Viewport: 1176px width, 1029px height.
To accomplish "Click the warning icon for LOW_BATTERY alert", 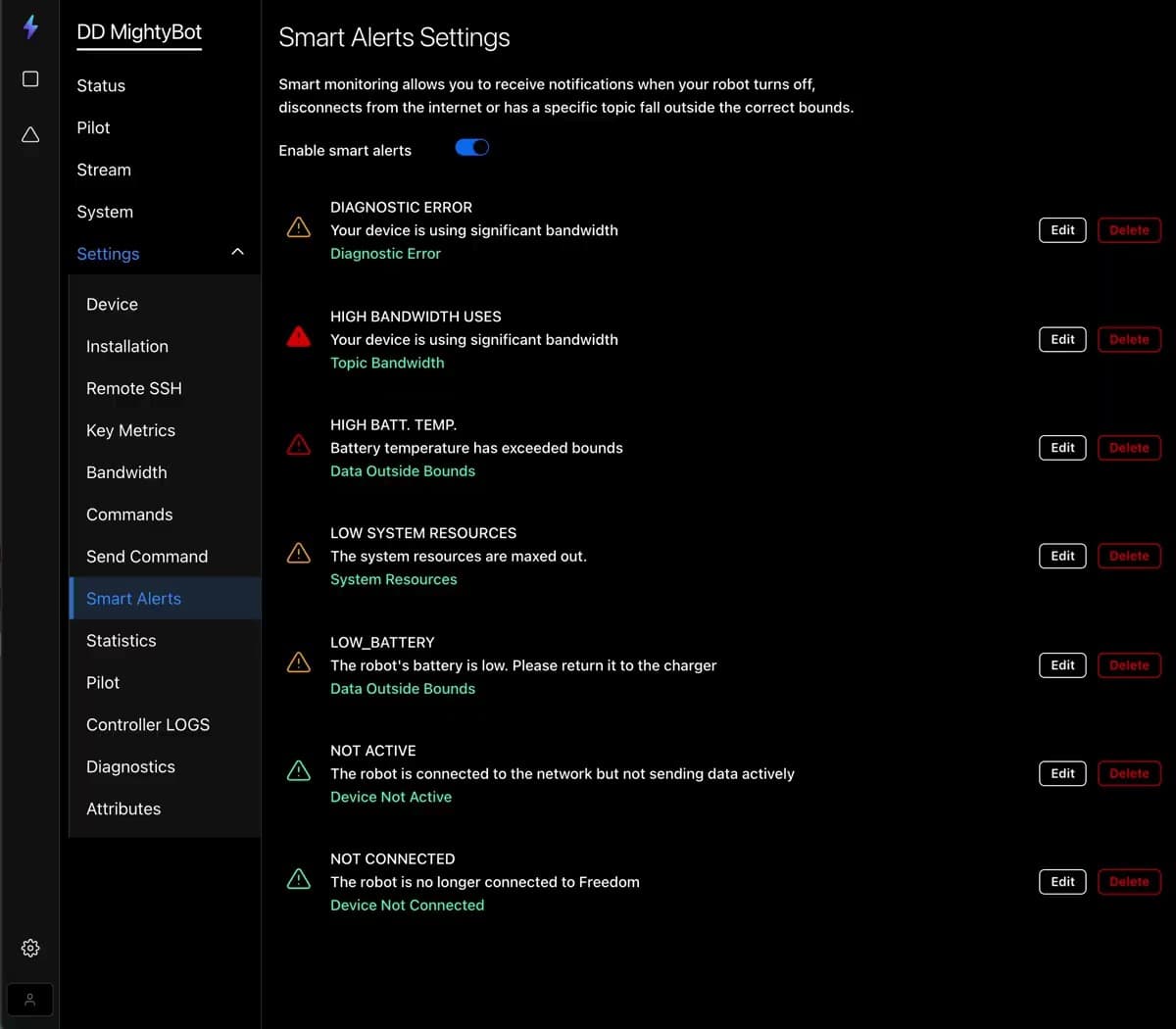I will [299, 662].
